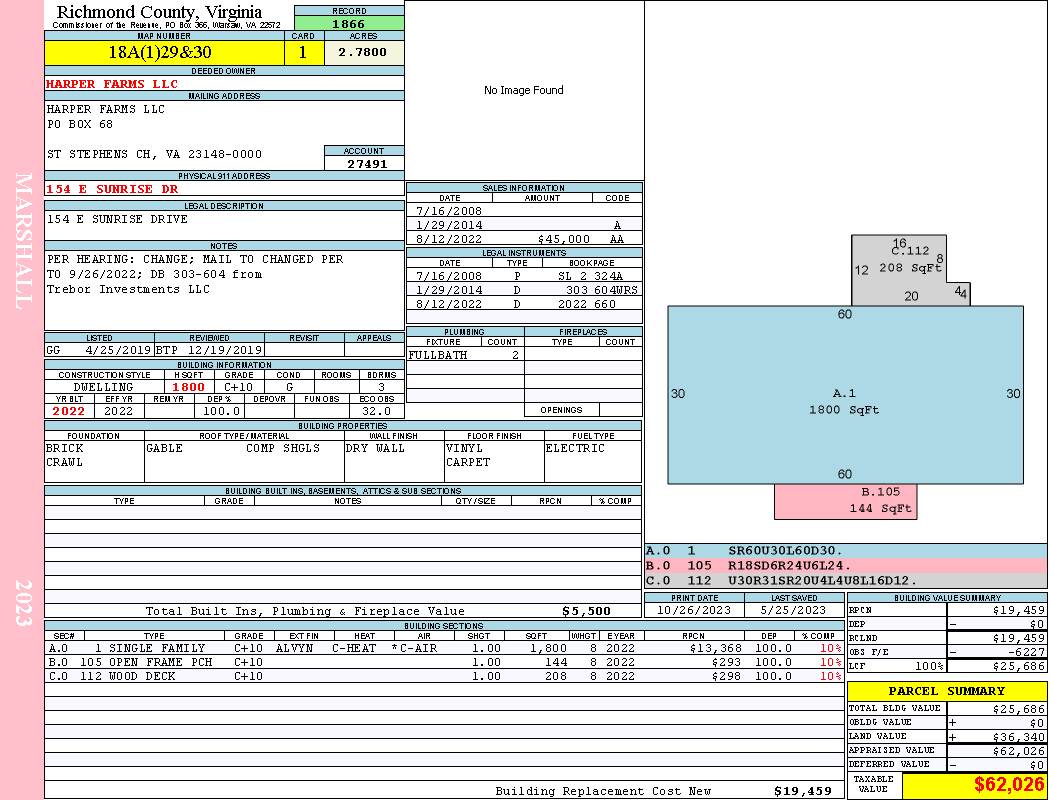Click the OBS F/E value -6227
Image resolution: width=1050 pixels, height=800 pixels.
tap(1025, 652)
